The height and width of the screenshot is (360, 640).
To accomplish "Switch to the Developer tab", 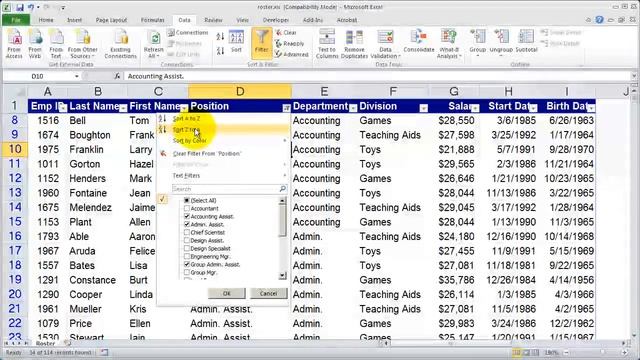I will [x=276, y=20].
